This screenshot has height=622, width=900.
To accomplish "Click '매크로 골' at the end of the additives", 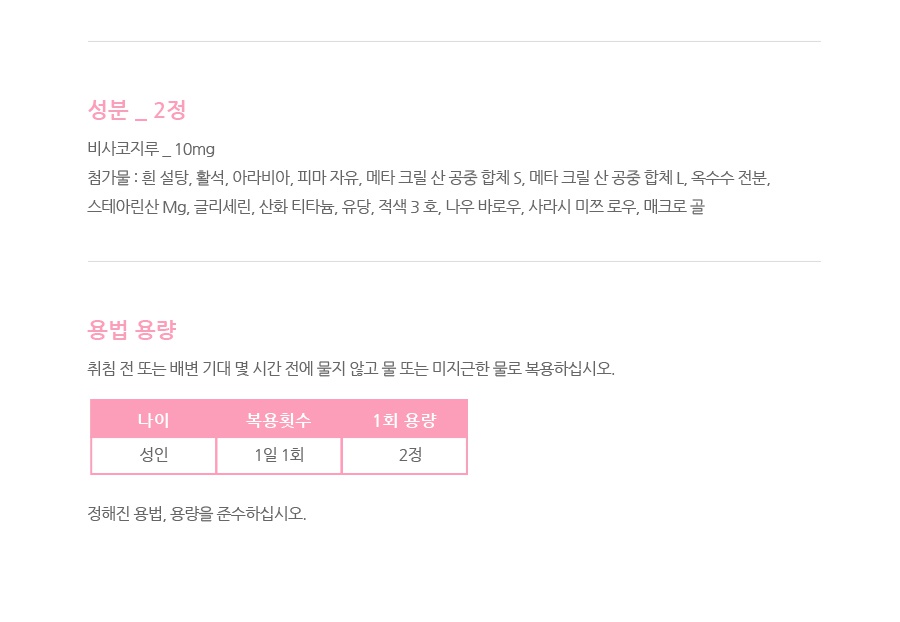I will pos(675,207).
